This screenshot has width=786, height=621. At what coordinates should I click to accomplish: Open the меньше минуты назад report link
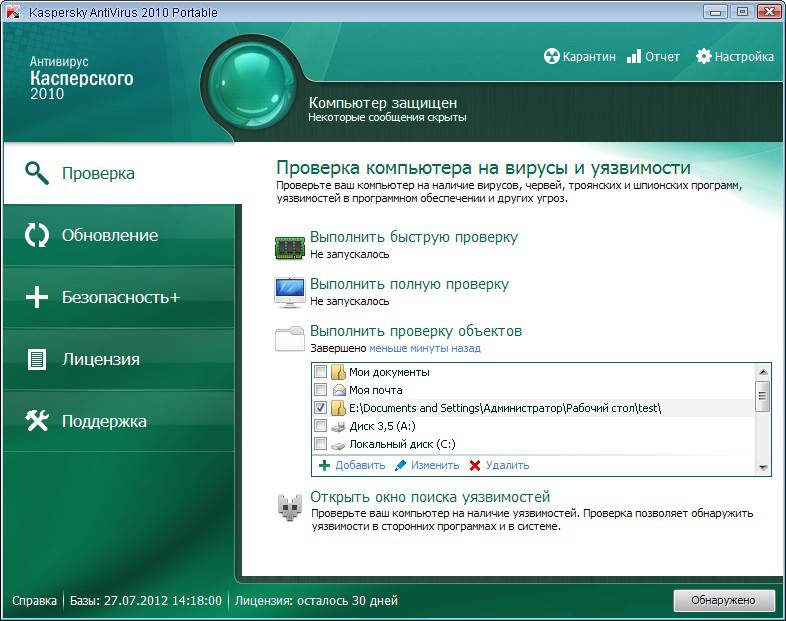point(425,348)
